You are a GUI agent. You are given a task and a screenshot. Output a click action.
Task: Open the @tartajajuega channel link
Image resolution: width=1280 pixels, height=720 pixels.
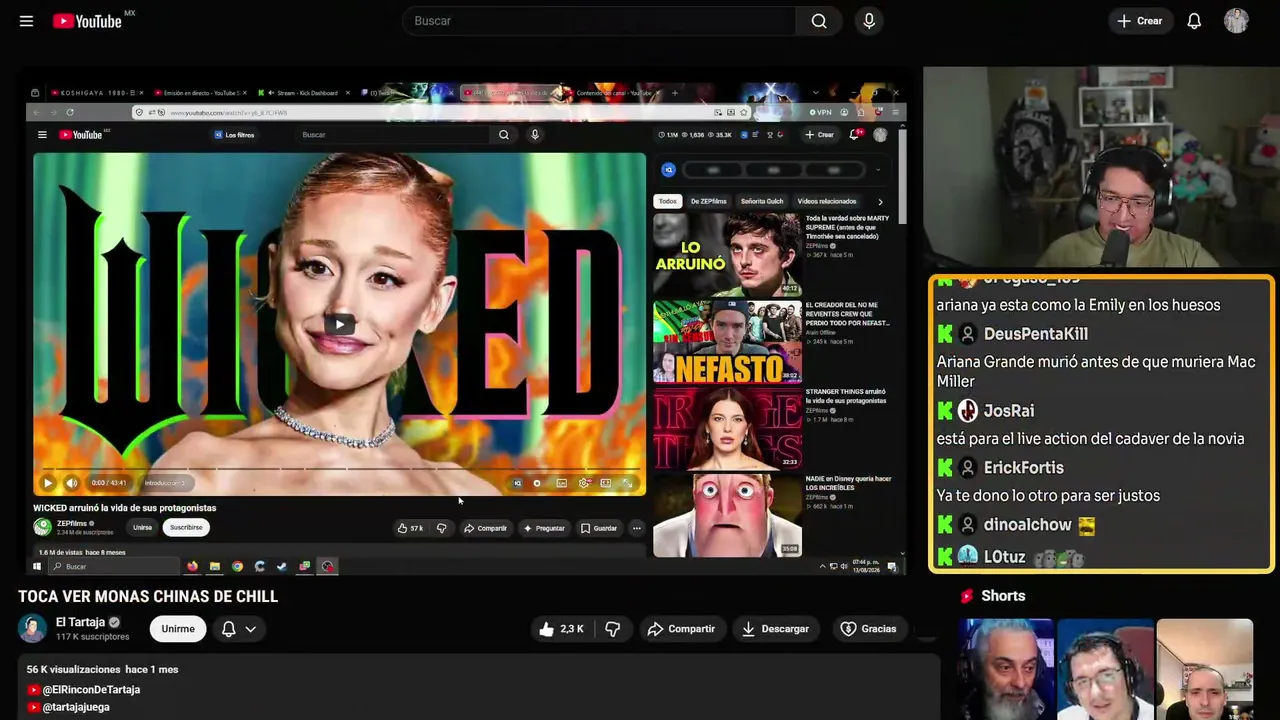point(76,707)
